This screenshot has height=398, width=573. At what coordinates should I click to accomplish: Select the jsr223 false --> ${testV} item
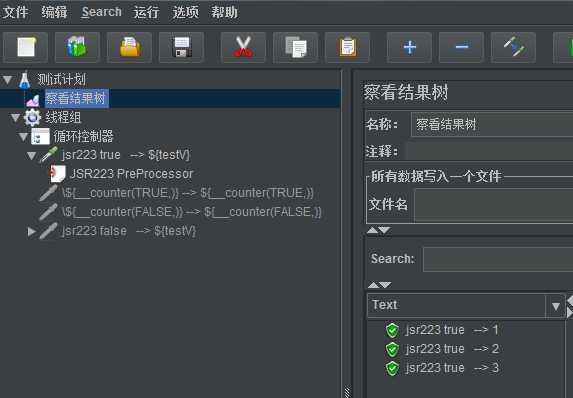(x=129, y=231)
